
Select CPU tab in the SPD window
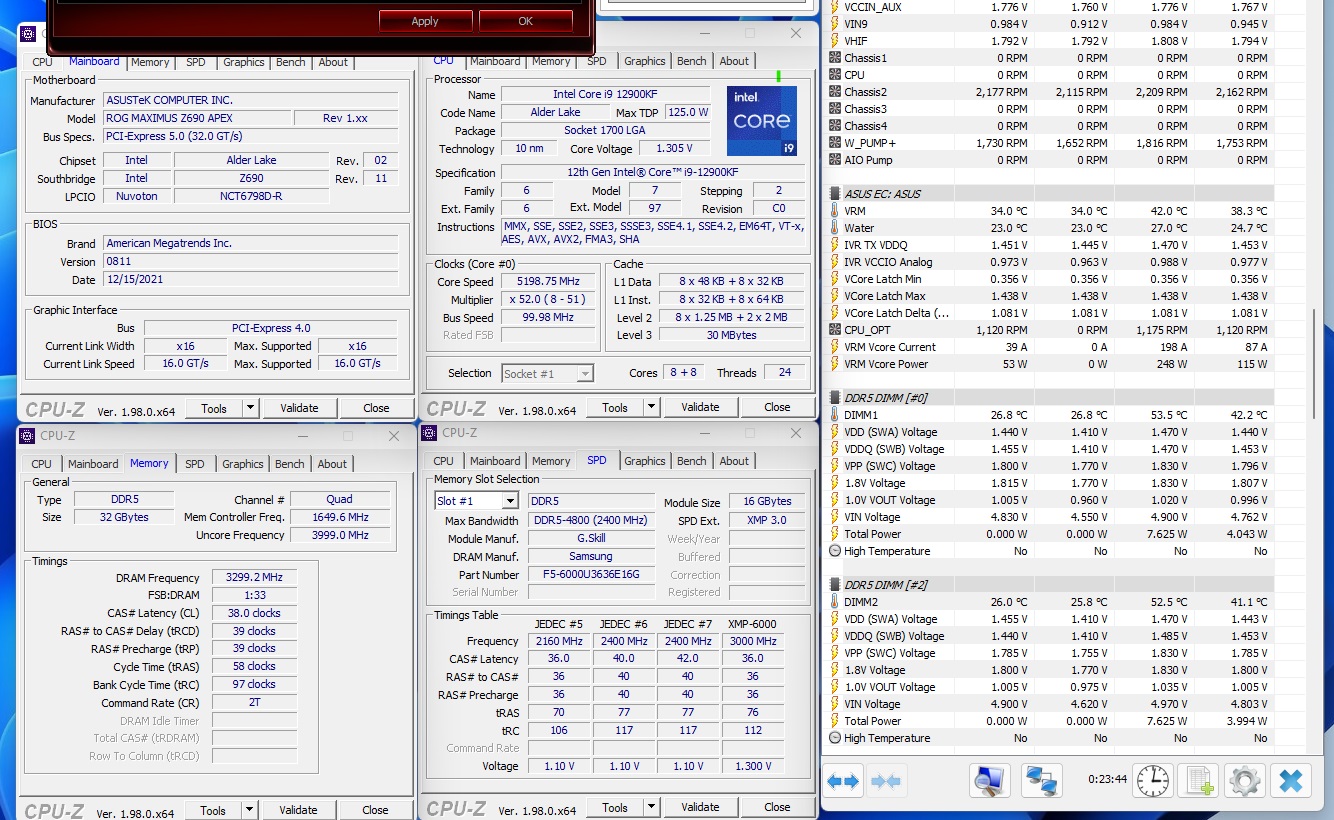(x=443, y=461)
